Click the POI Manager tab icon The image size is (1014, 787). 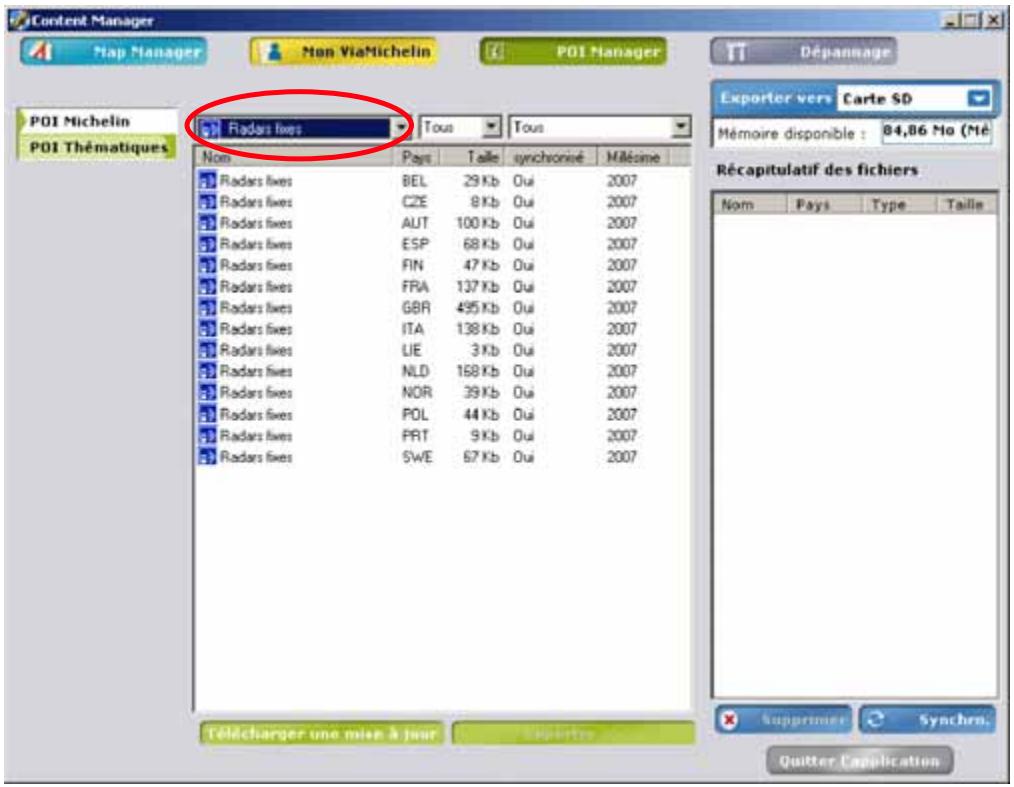click(495, 52)
